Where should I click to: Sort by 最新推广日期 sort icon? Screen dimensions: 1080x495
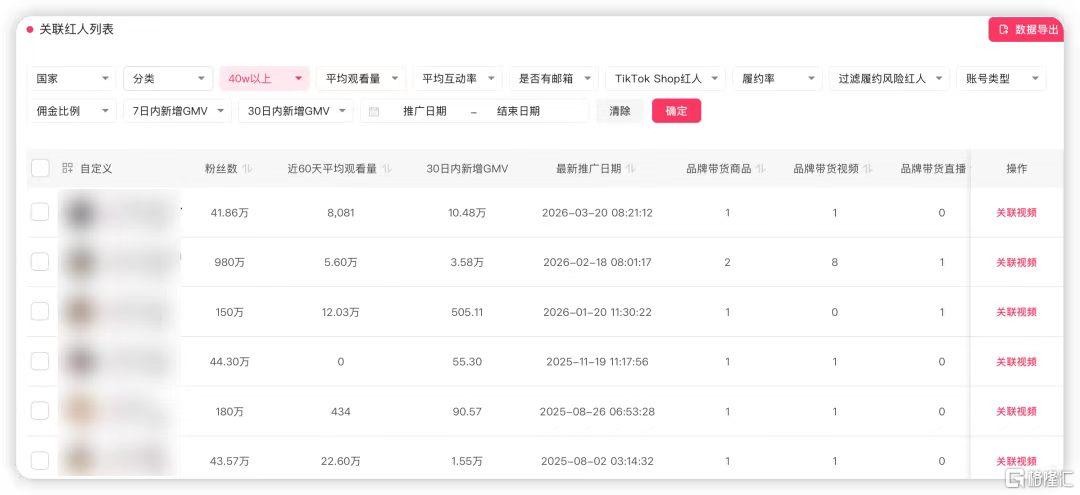(631, 169)
